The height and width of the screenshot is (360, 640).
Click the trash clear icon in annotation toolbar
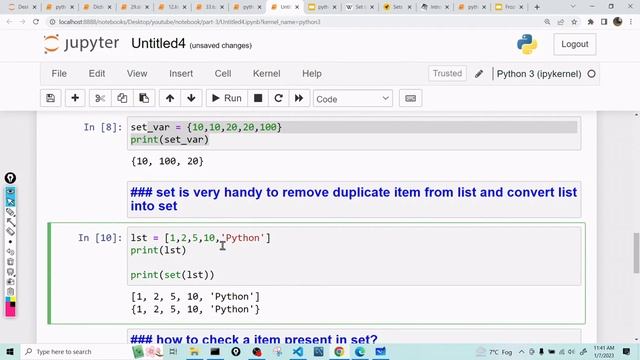click(x=10, y=262)
